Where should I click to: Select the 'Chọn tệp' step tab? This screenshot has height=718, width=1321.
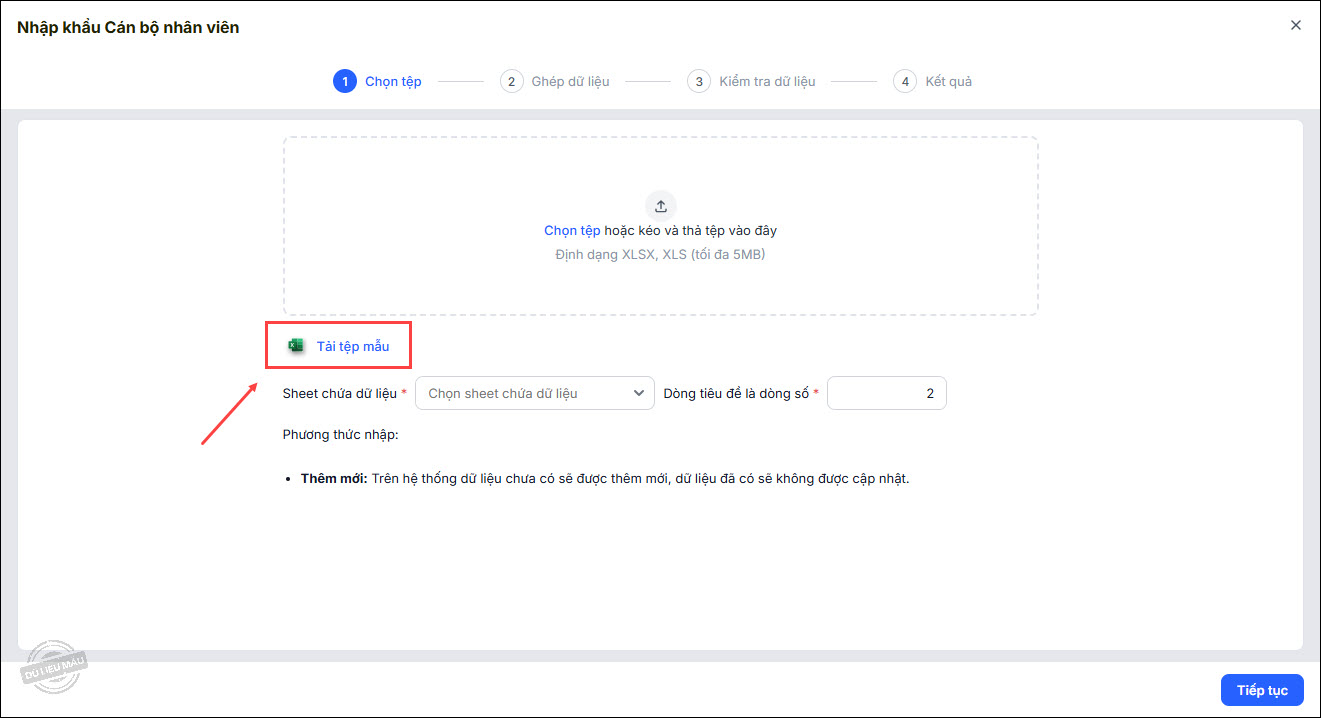[x=393, y=81]
